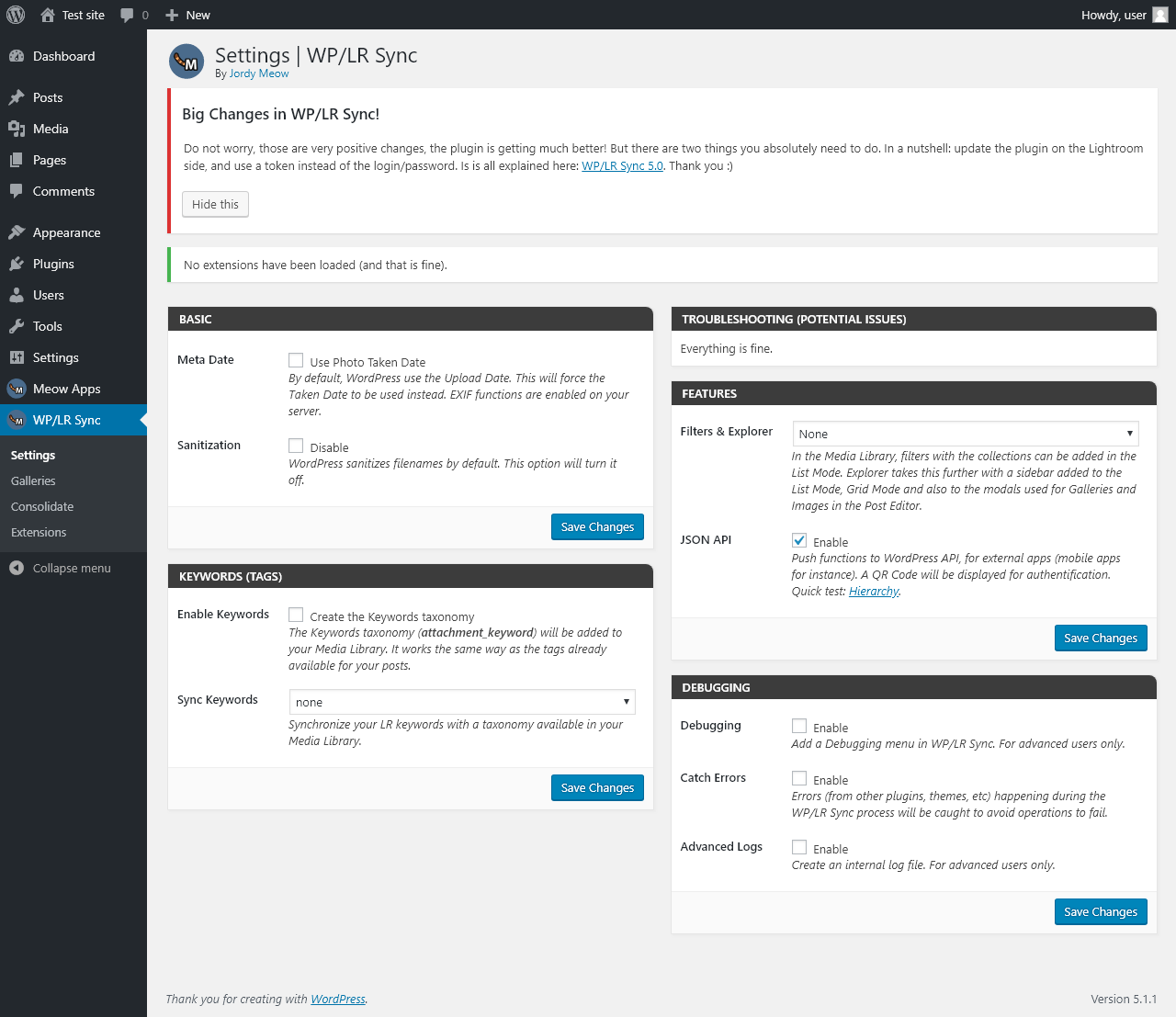Open the Jordy Meow author link
The image size is (1176, 1017).
pyautogui.click(x=259, y=73)
